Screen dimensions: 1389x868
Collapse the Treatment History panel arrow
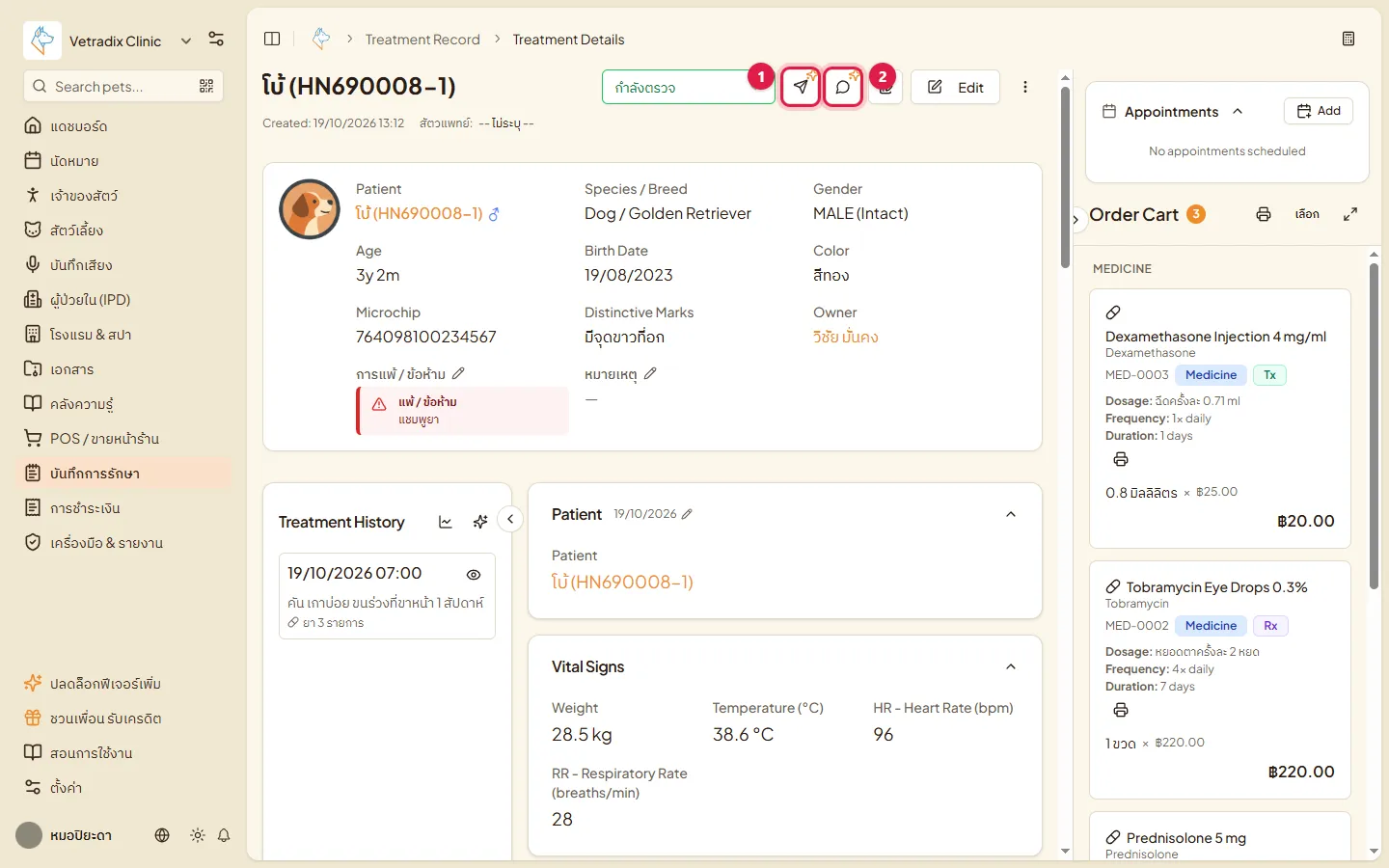[510, 519]
